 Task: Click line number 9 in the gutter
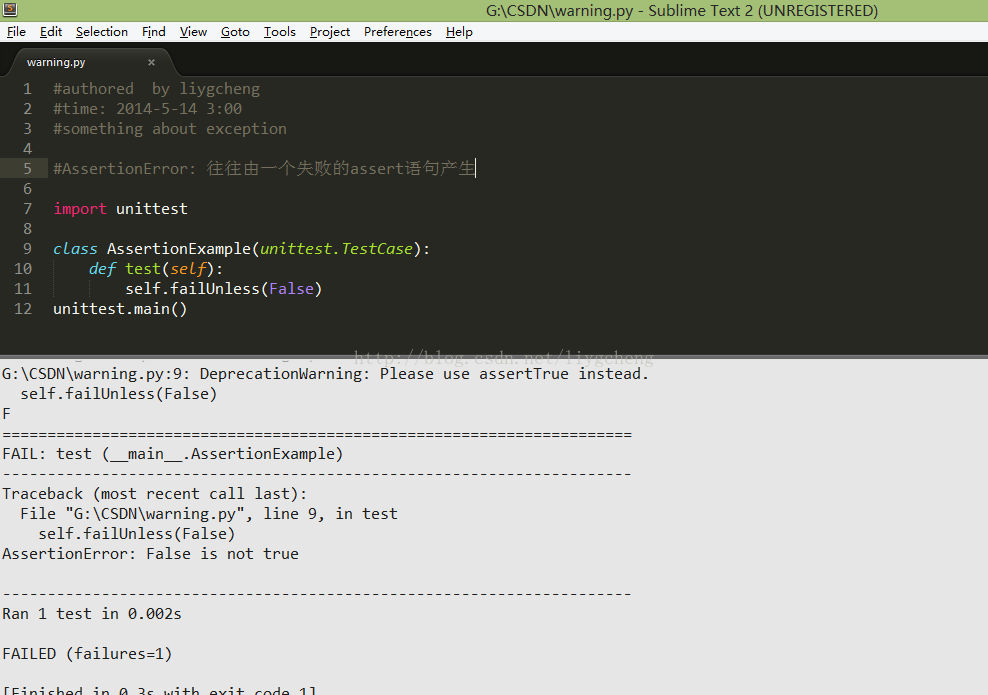(27, 249)
